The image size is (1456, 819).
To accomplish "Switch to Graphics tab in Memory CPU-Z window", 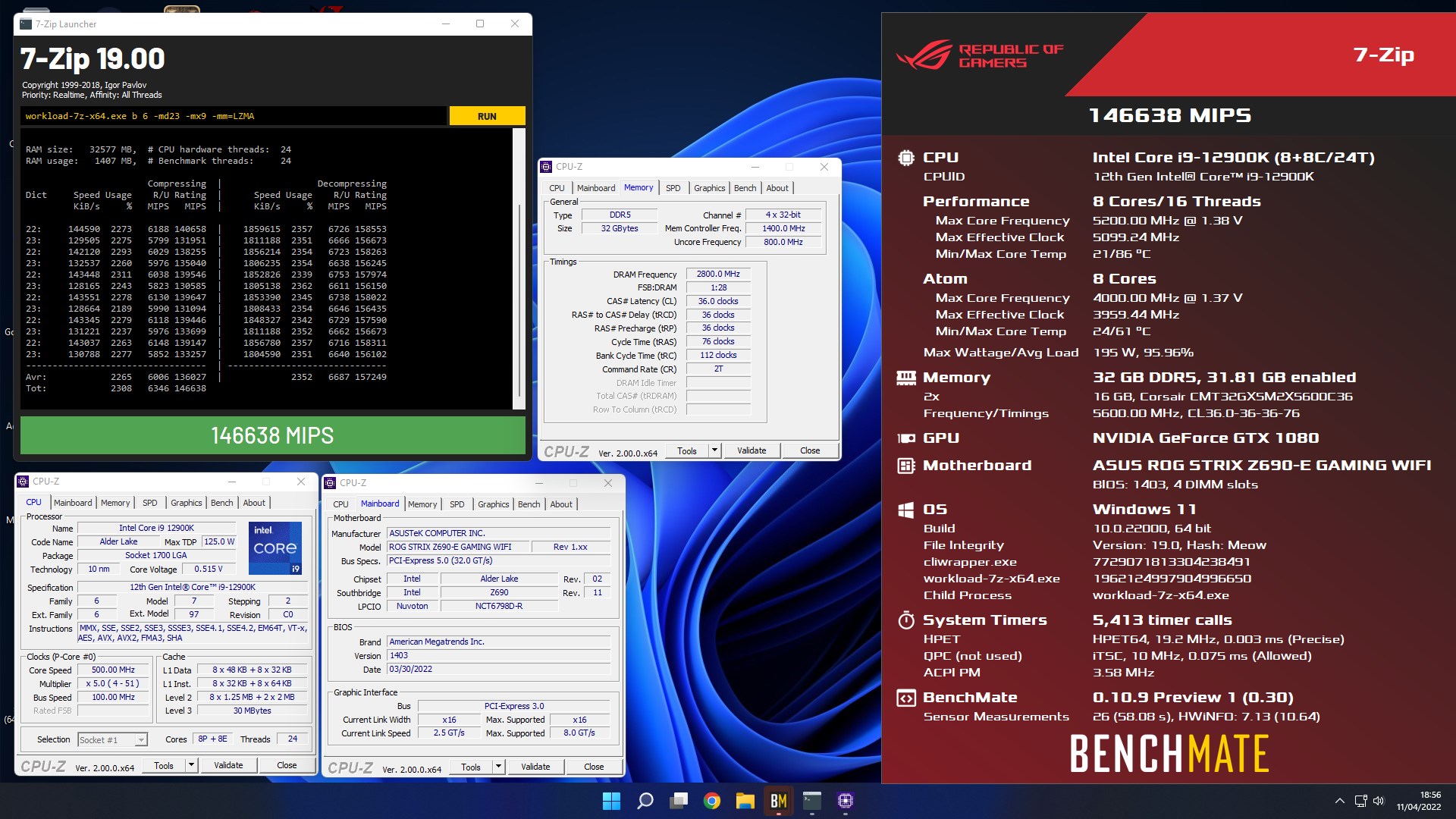I will (x=709, y=188).
